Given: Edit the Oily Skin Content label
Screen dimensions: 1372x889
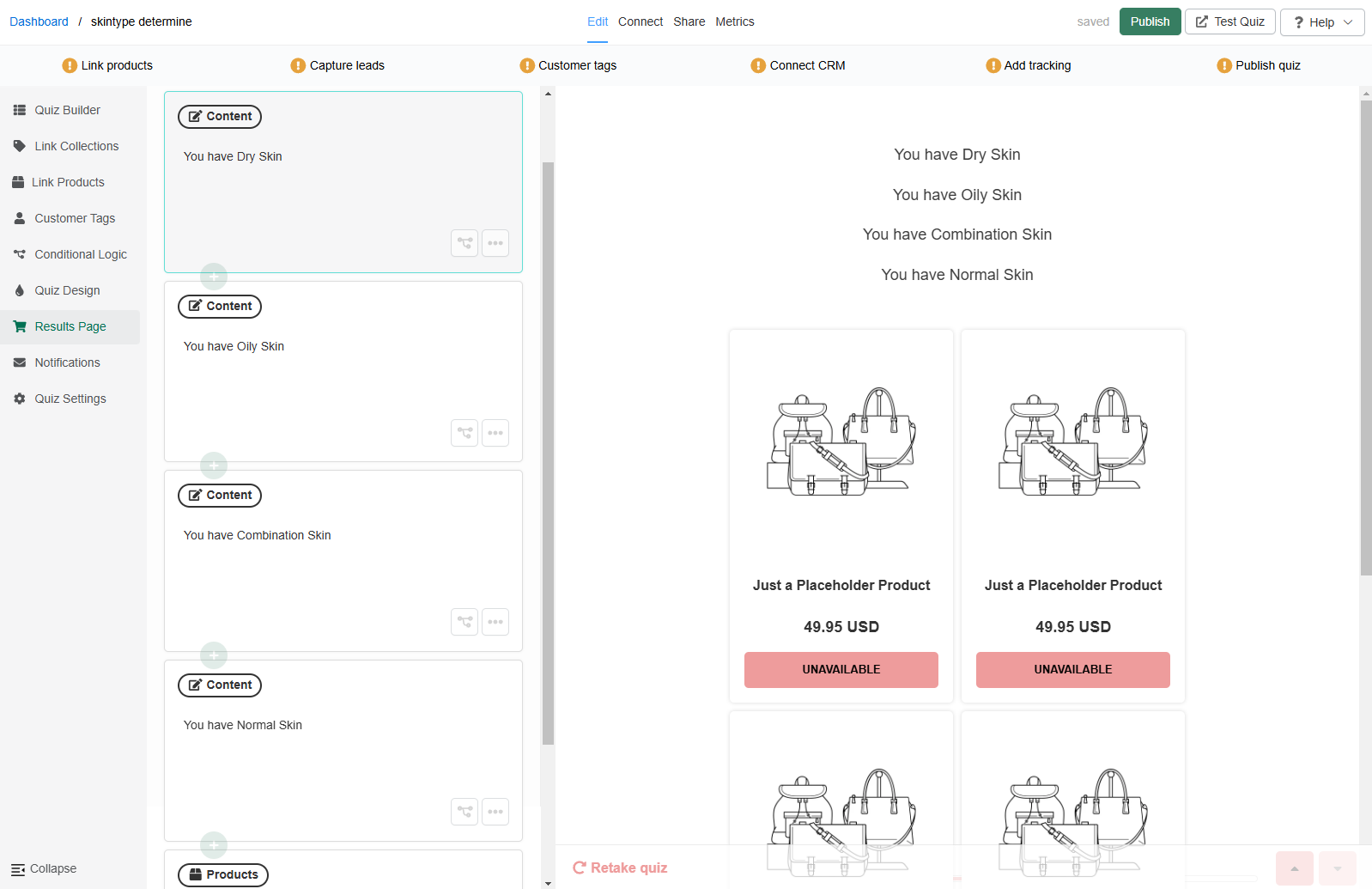Looking at the screenshot, I should point(220,307).
